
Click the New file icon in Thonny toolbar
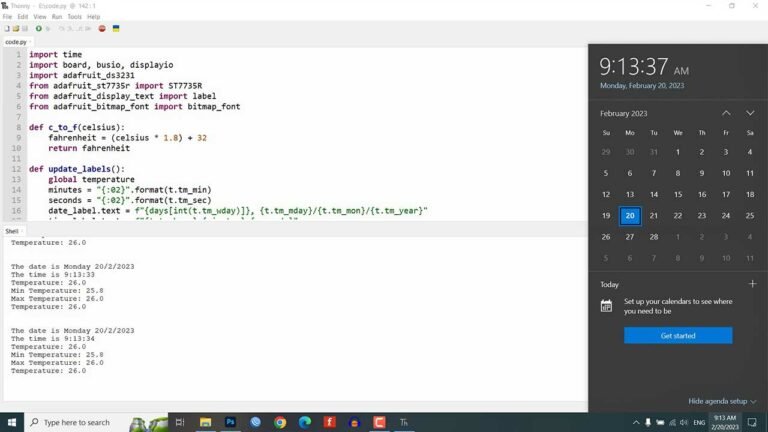click(x=6, y=28)
